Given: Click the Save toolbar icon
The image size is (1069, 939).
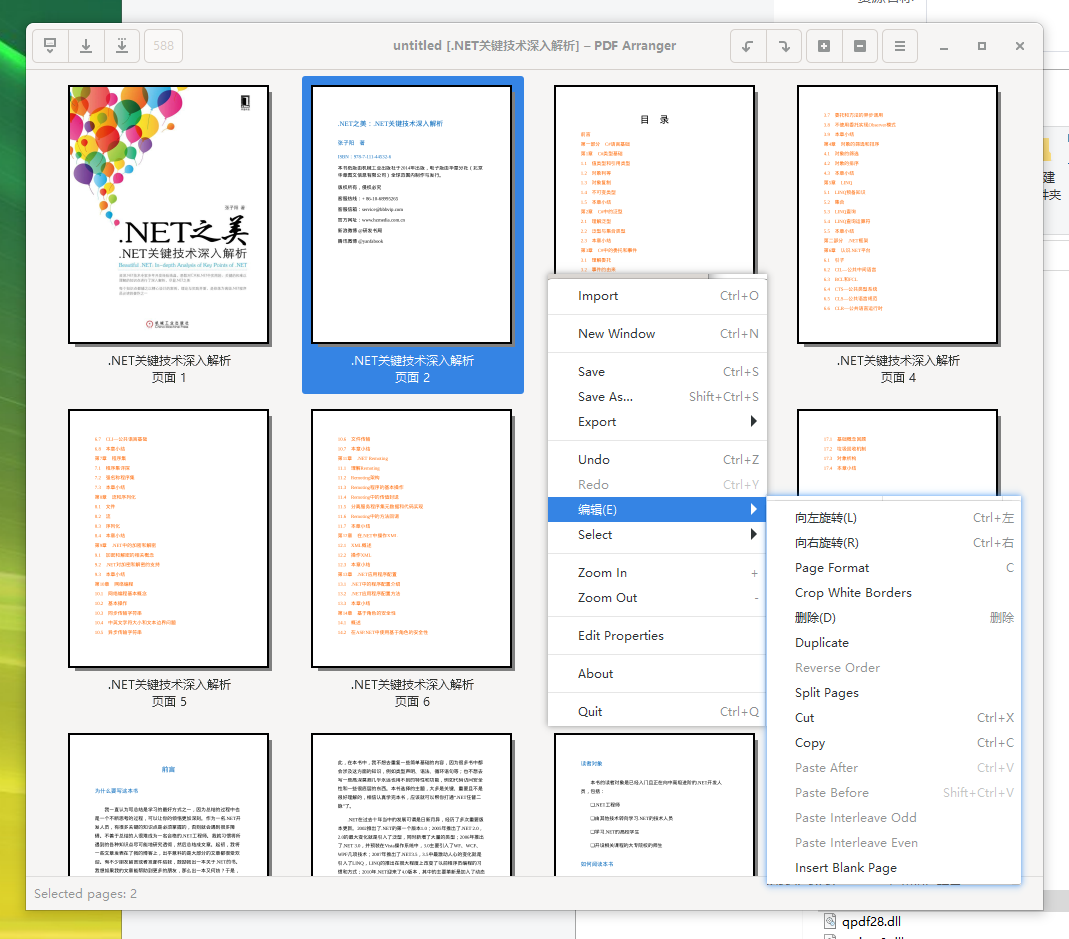Looking at the screenshot, I should pyautogui.click(x=86, y=46).
